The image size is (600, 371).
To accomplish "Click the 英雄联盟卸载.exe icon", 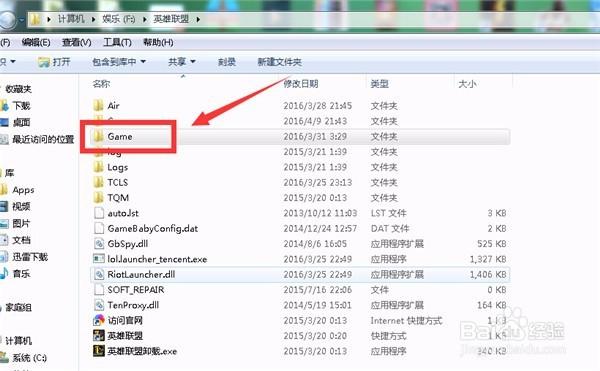I will coord(99,351).
